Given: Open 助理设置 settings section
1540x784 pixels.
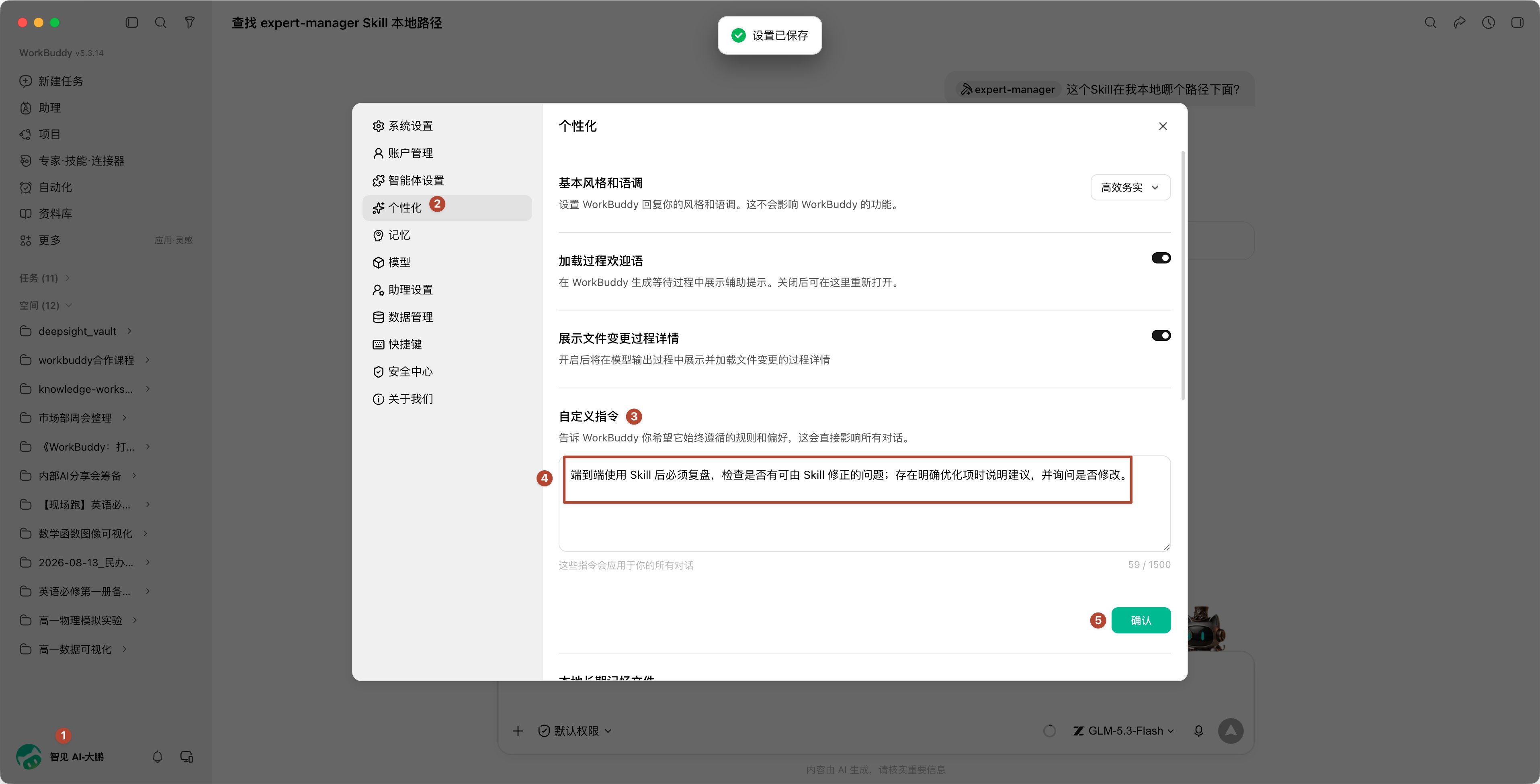Looking at the screenshot, I should point(447,290).
